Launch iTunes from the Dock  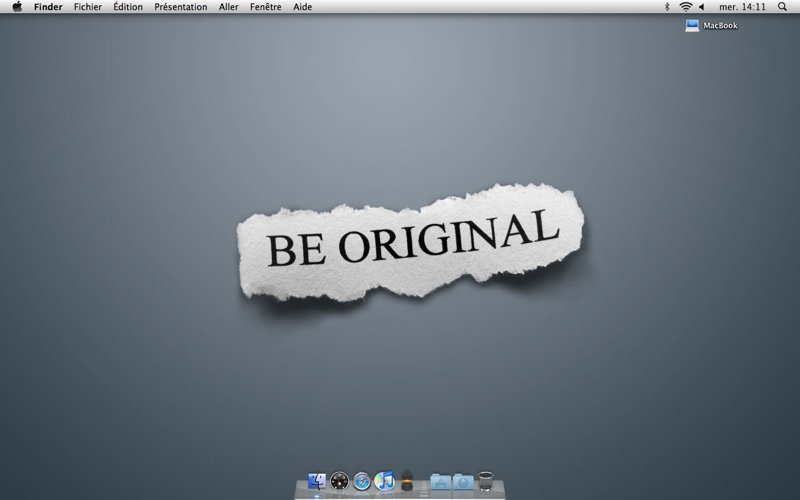[384, 481]
